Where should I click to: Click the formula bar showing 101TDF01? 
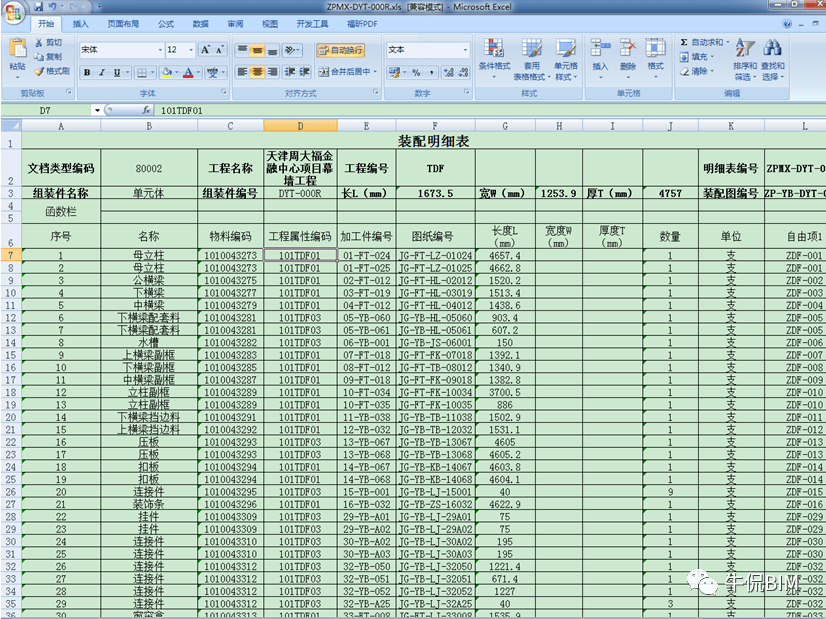490,110
